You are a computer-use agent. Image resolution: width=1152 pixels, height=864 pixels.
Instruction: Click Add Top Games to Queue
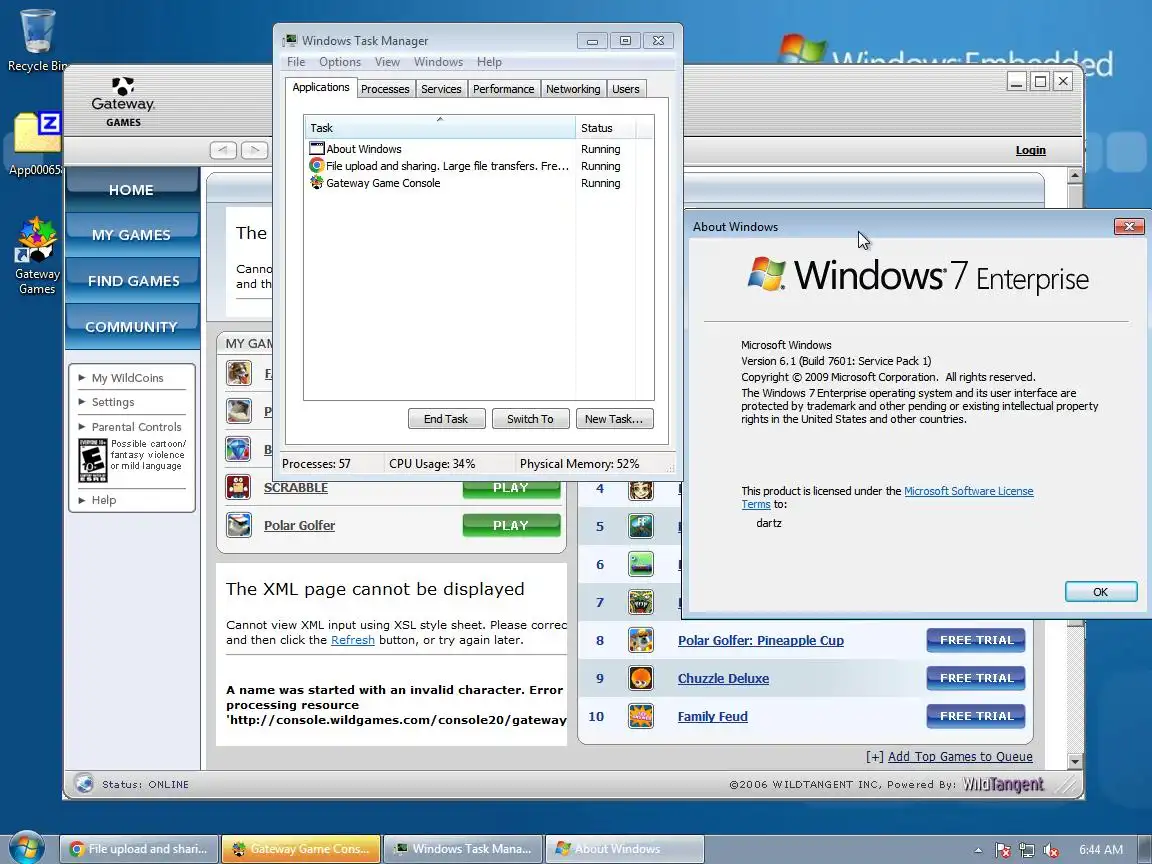960,757
